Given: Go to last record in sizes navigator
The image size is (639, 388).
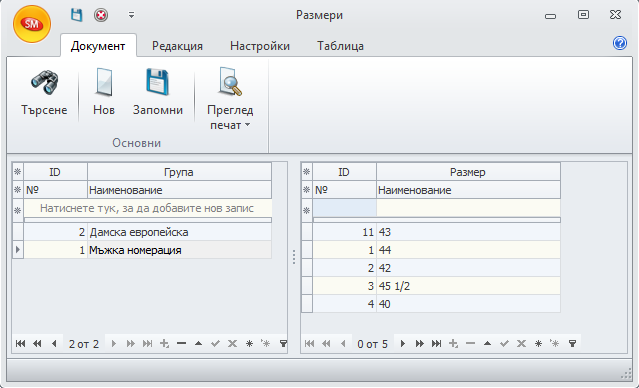Looking at the screenshot, I should coord(436,344).
